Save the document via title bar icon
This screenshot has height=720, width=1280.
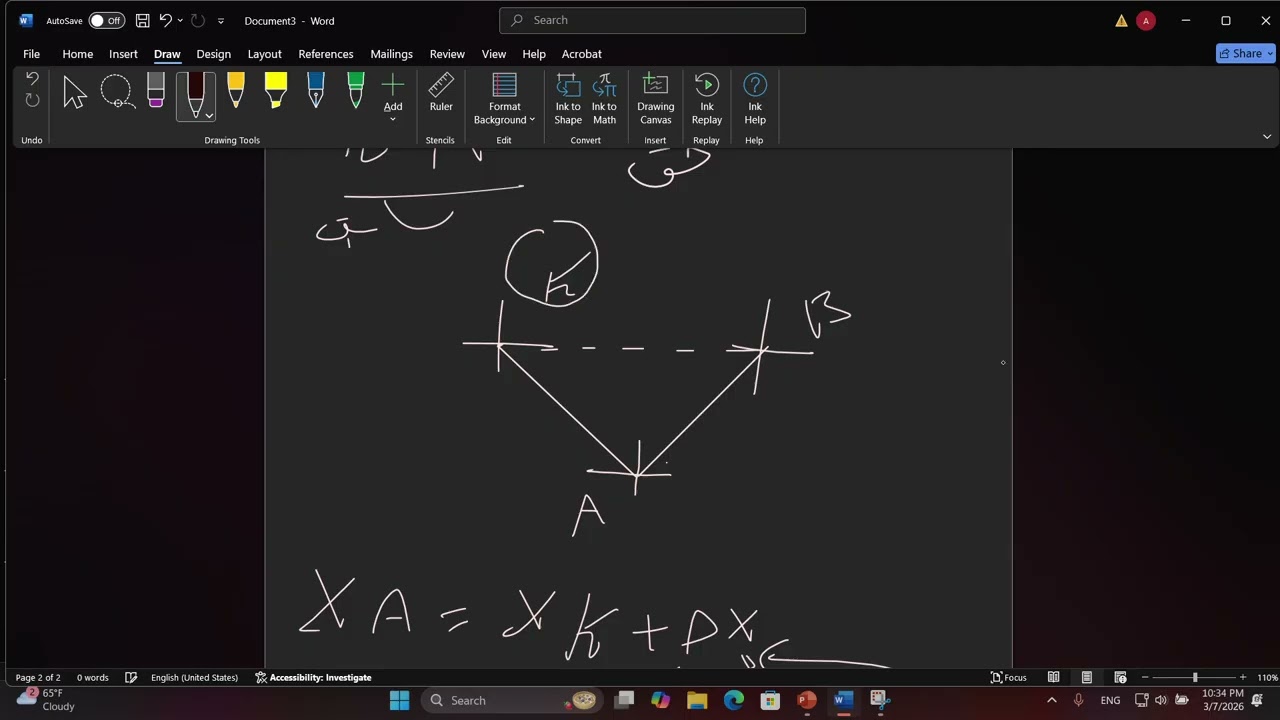[x=143, y=21]
